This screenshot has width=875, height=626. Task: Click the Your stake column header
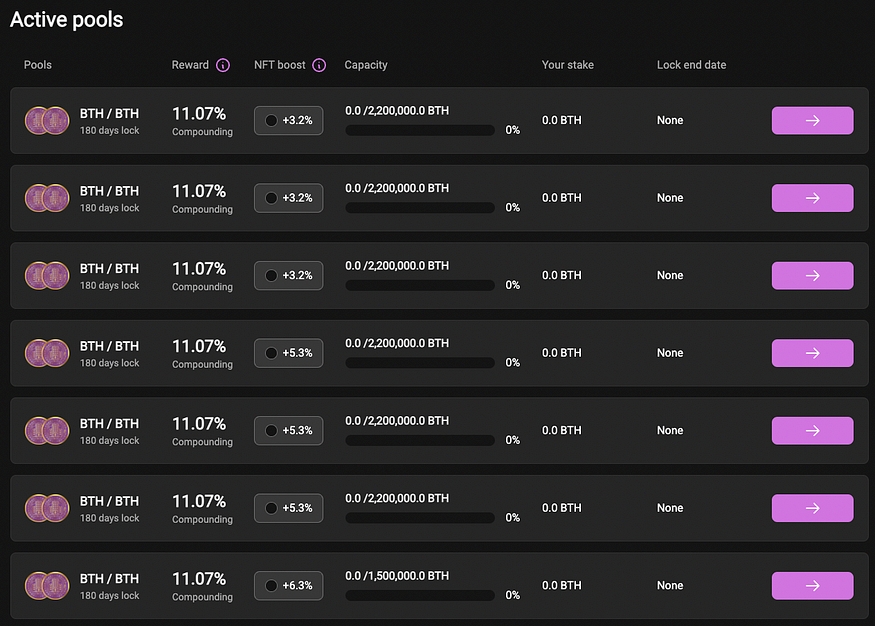(x=567, y=65)
